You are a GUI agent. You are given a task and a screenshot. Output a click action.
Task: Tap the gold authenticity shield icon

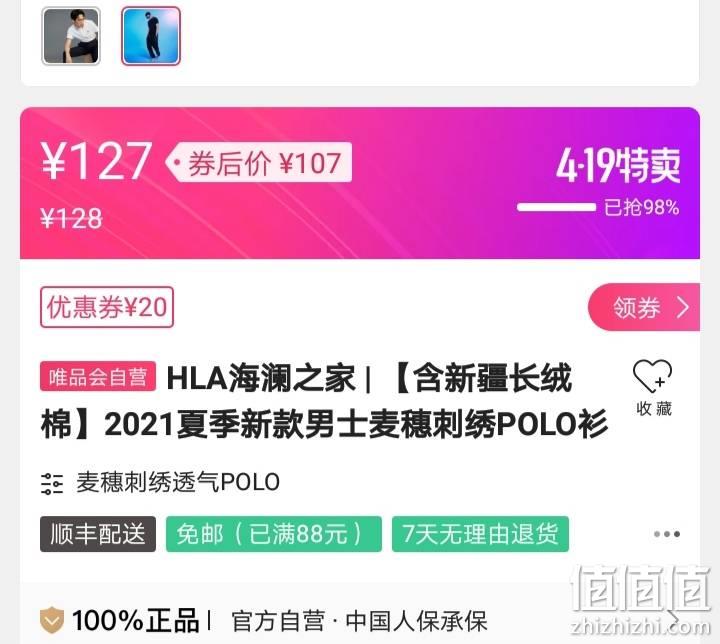pyautogui.click(x=52, y=620)
